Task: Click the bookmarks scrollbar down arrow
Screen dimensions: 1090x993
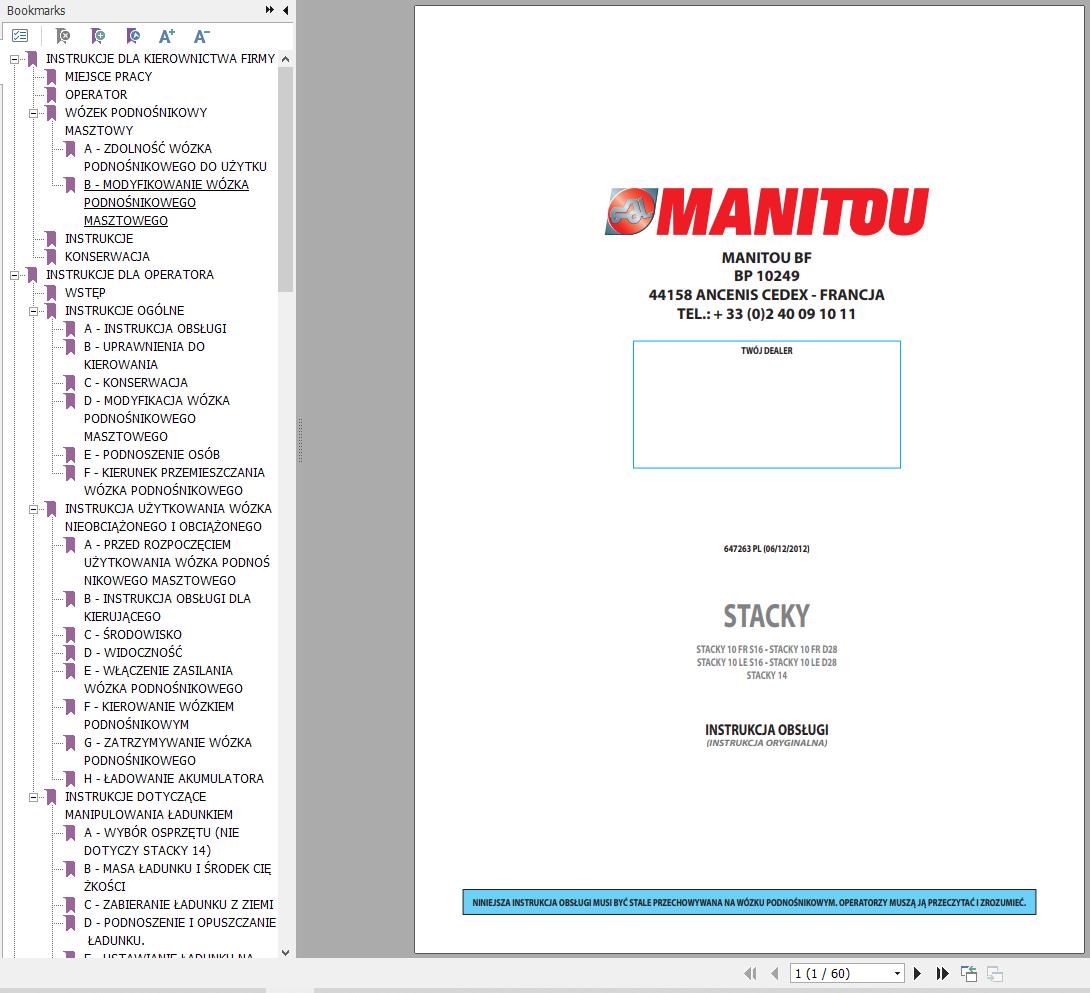Action: click(x=285, y=953)
